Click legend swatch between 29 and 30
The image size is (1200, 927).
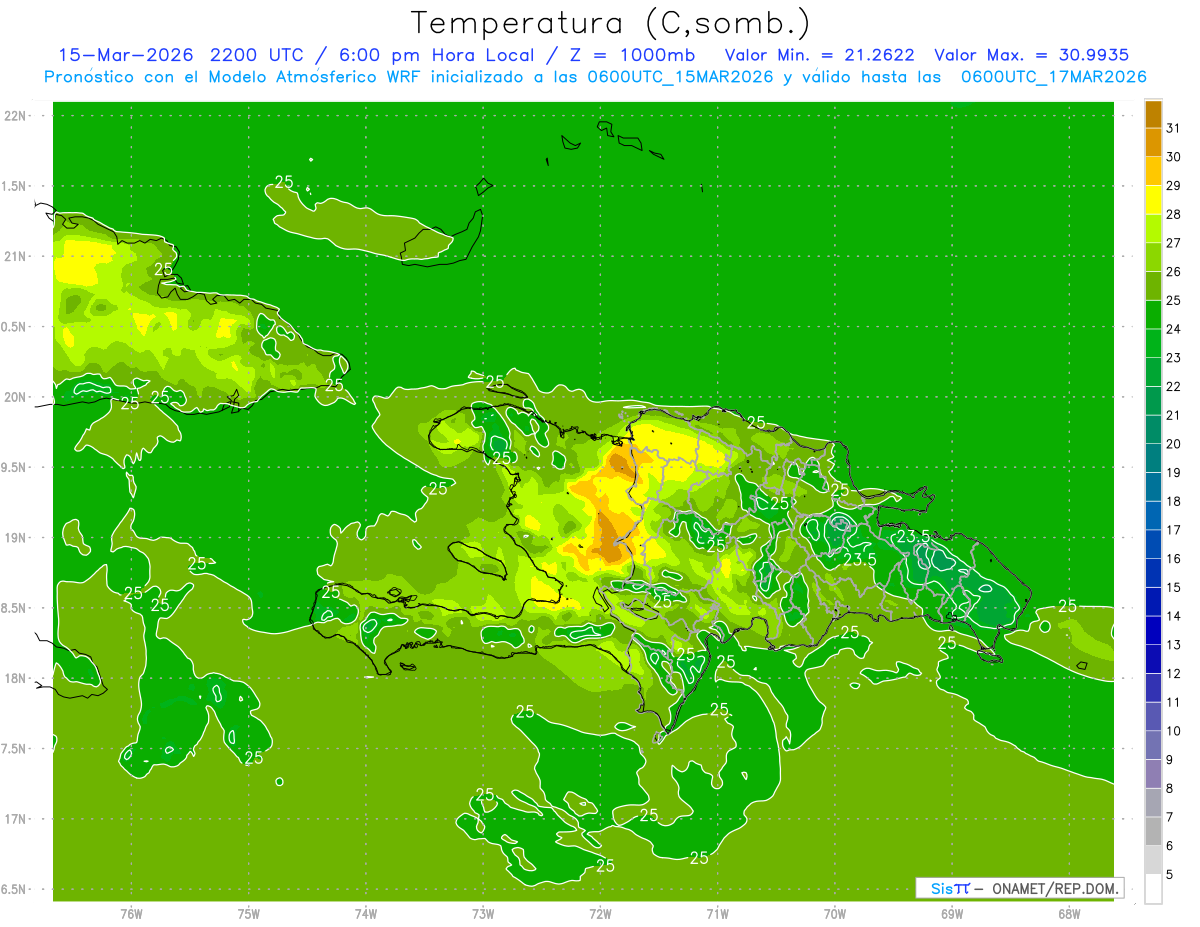click(1153, 171)
